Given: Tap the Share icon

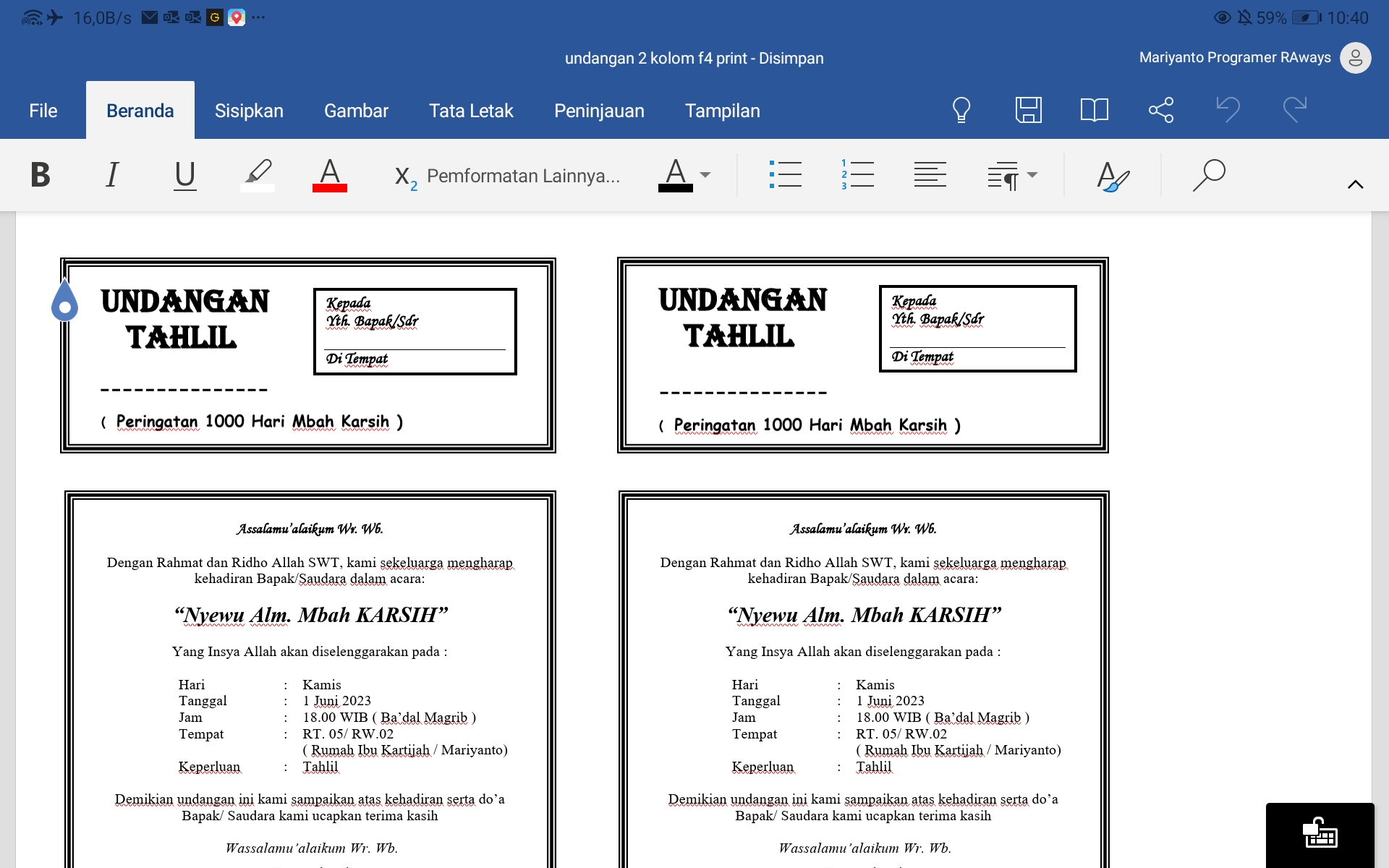Looking at the screenshot, I should point(1160,110).
